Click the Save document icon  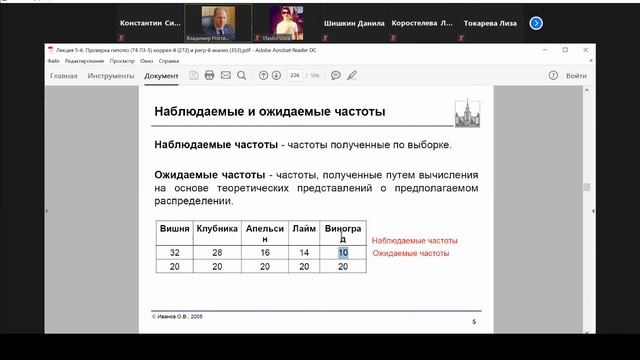193,76
